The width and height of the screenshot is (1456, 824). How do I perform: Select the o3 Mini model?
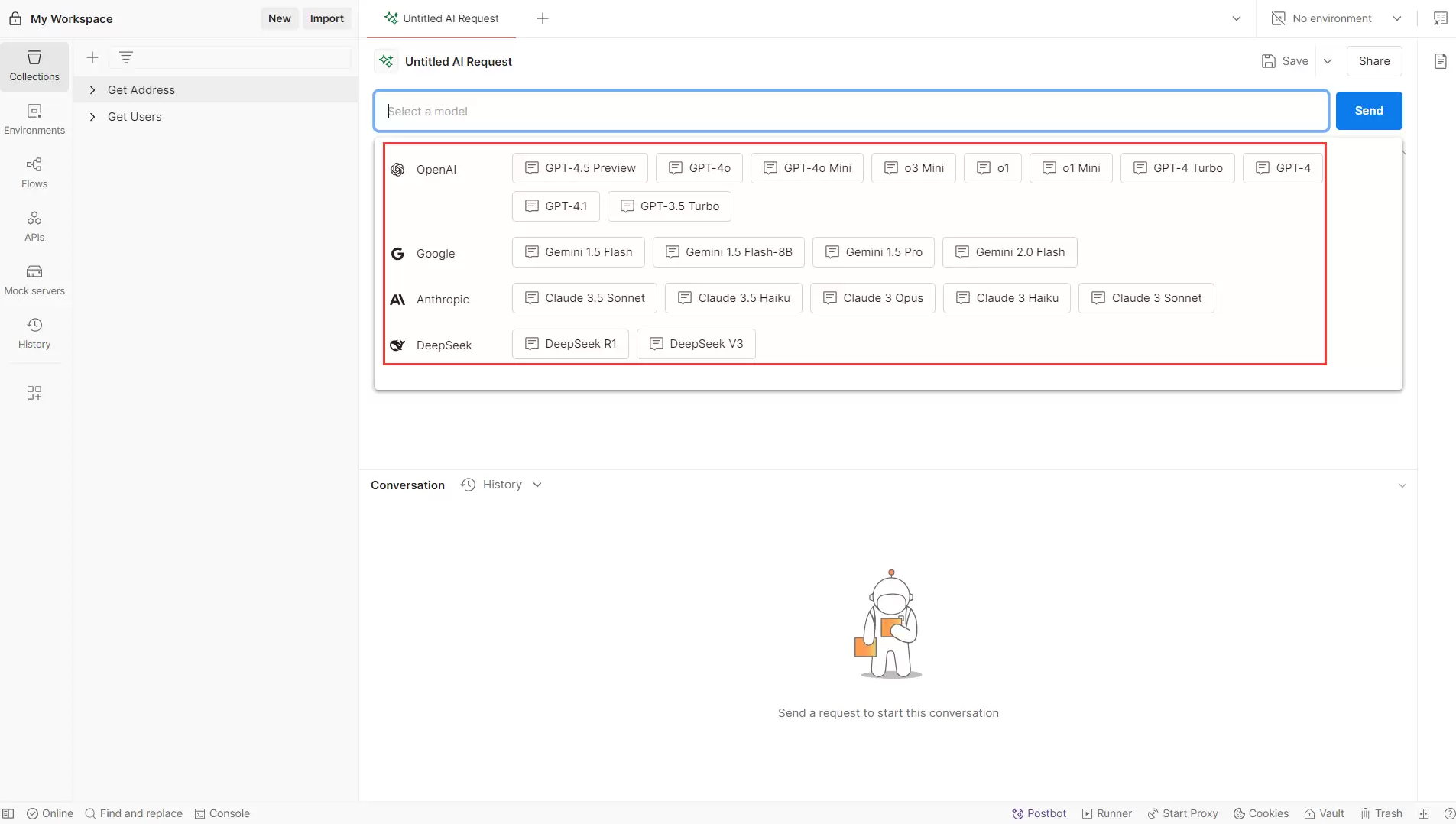tap(914, 168)
